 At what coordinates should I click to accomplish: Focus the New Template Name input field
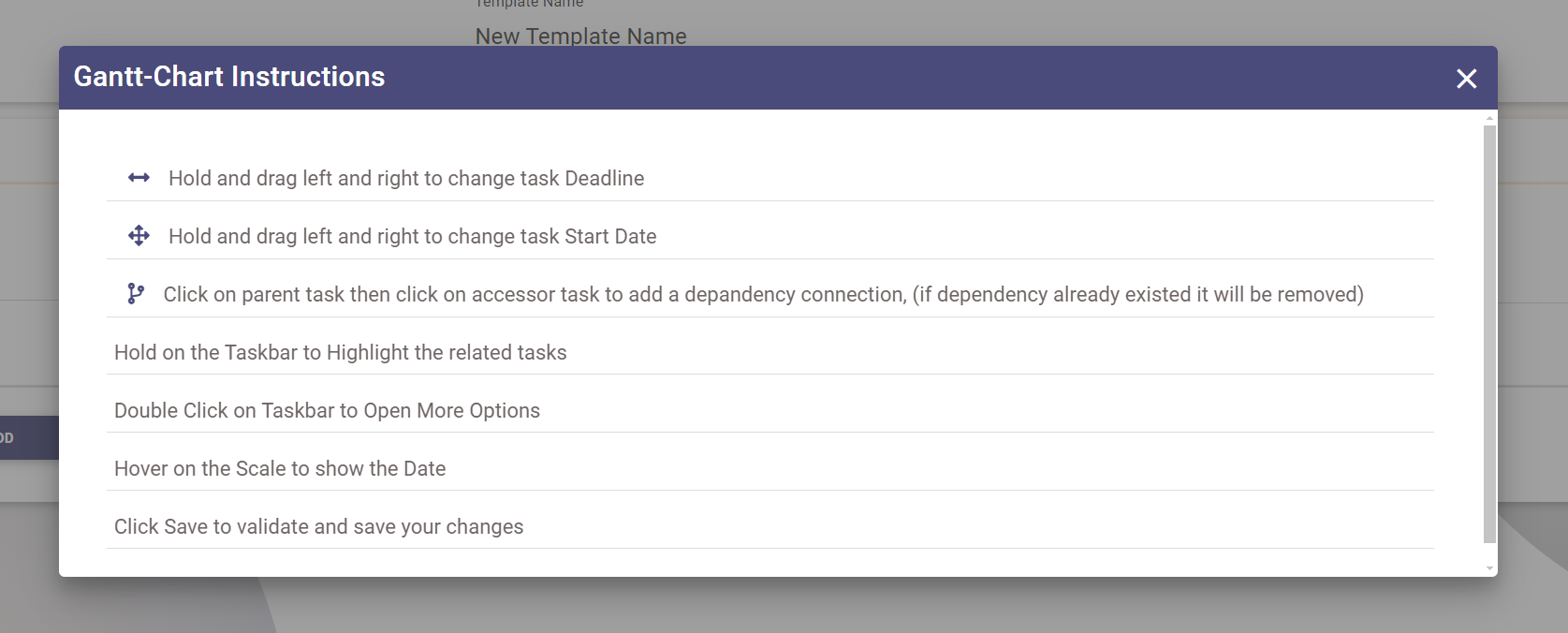580,37
